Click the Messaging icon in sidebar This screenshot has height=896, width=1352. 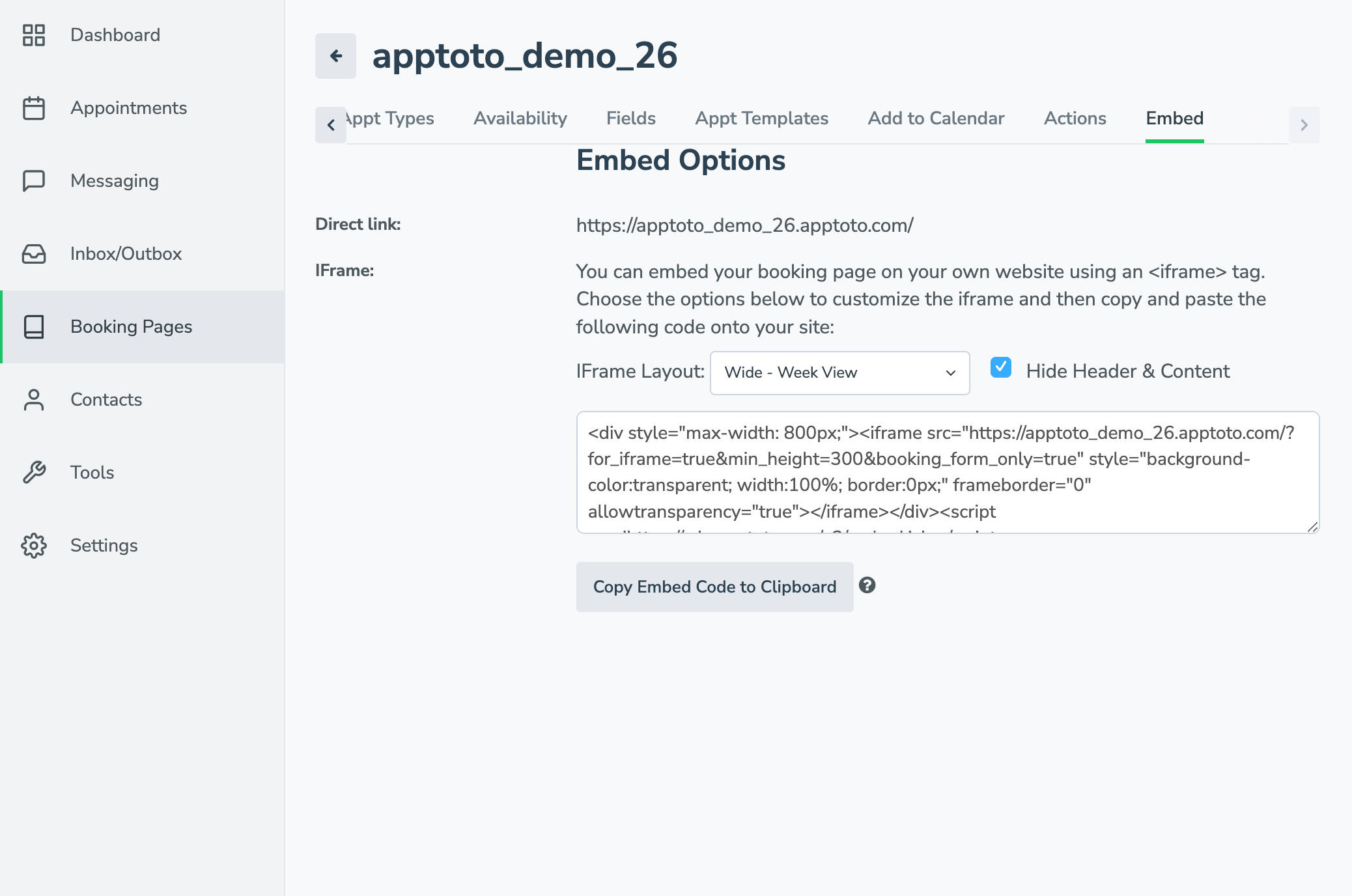pyautogui.click(x=34, y=180)
